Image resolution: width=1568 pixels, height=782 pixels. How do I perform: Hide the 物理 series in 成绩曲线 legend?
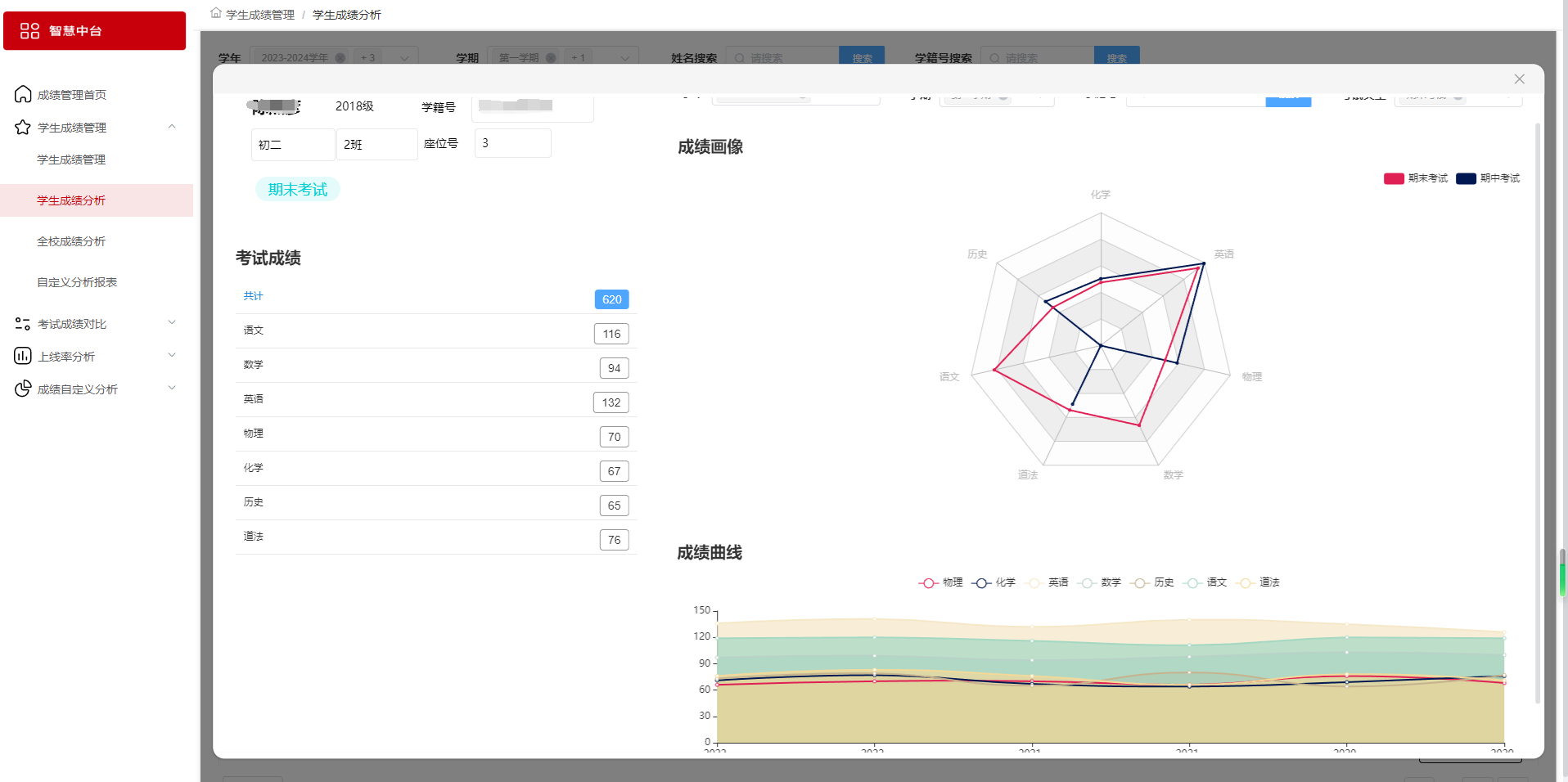(940, 582)
